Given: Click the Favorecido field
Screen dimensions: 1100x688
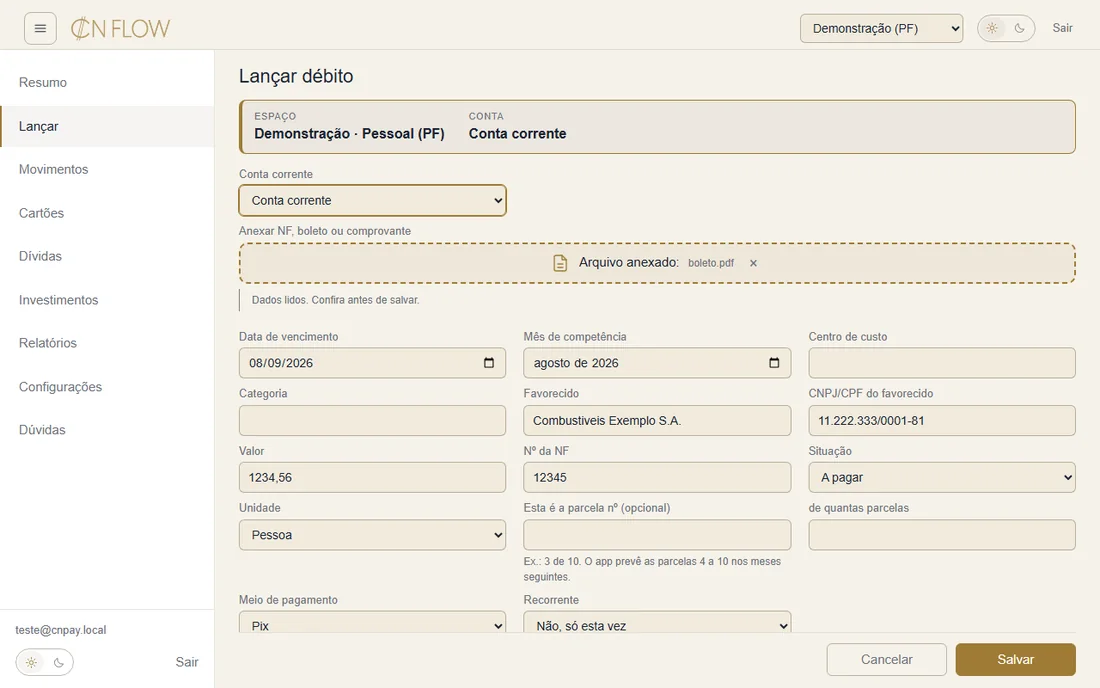Looking at the screenshot, I should click(x=657, y=421).
